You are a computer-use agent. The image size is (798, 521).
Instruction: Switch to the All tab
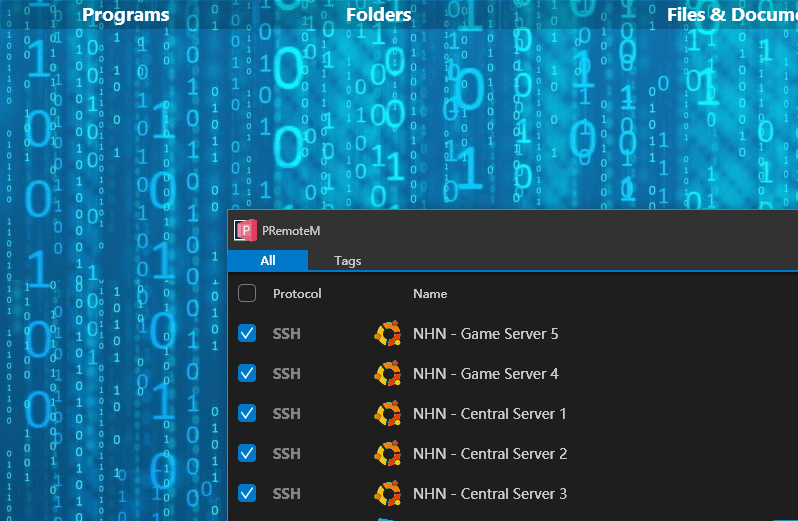pos(268,260)
